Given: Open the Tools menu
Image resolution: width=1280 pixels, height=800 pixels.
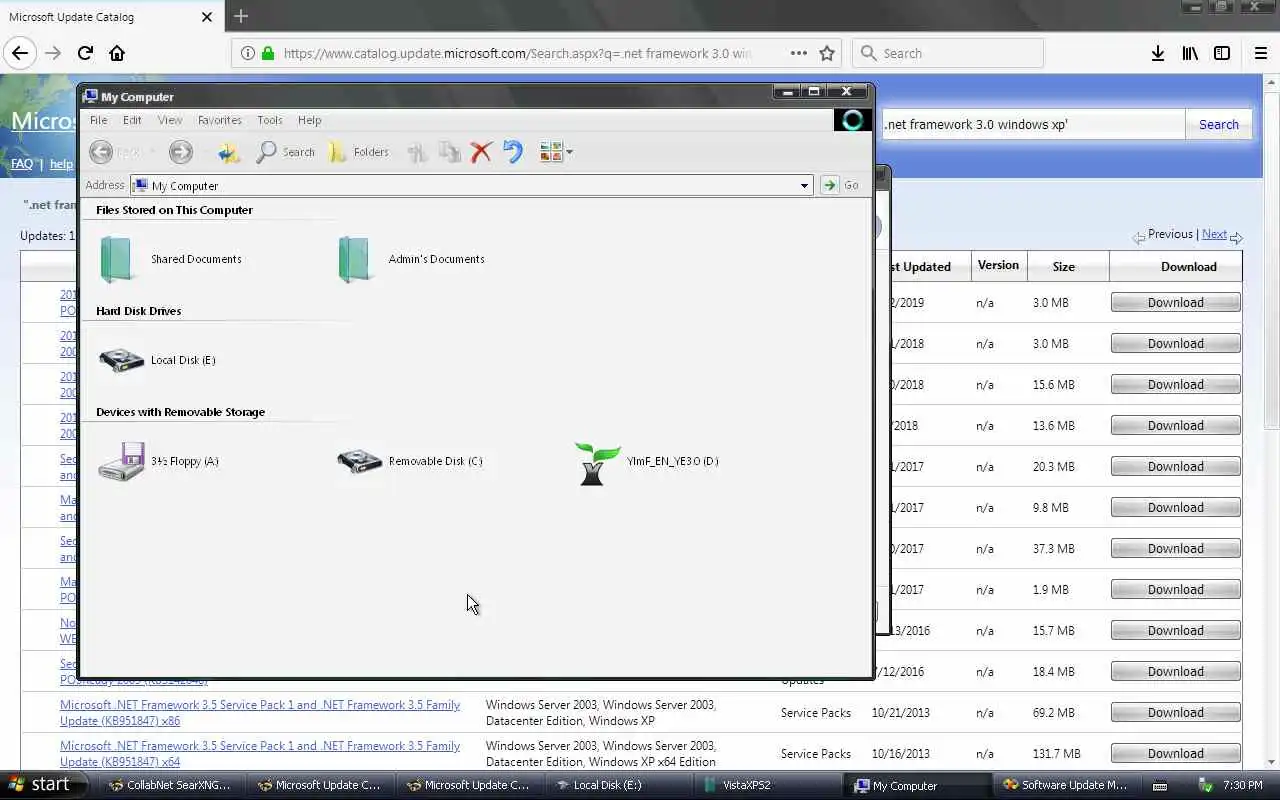Looking at the screenshot, I should [270, 120].
